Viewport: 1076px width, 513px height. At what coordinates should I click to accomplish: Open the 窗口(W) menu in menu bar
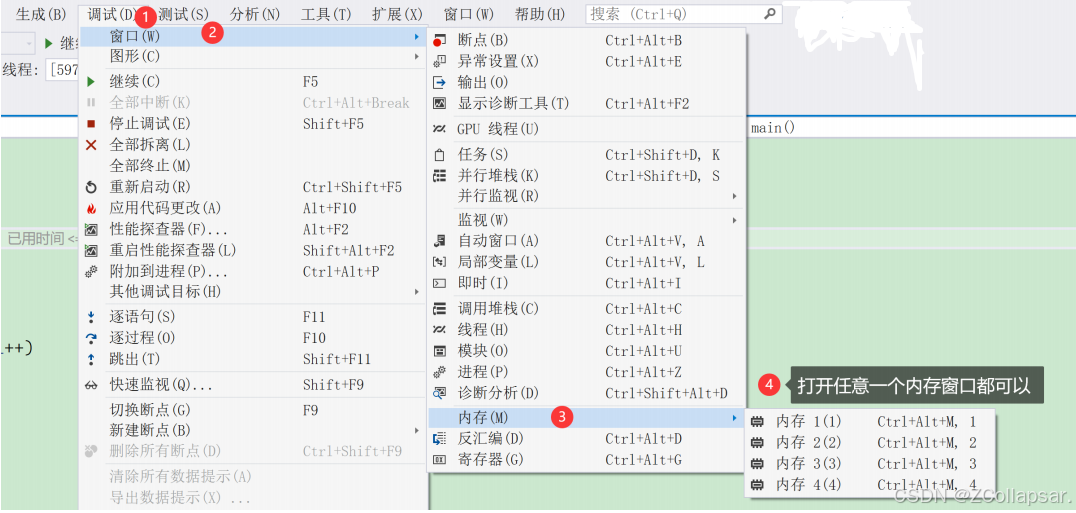pos(469,14)
